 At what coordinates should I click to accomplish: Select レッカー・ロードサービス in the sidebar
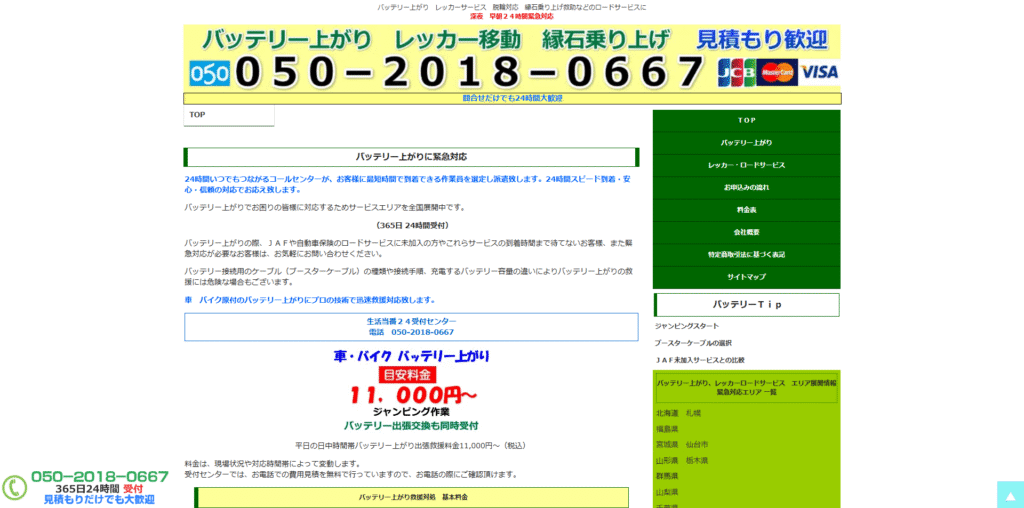(x=746, y=165)
